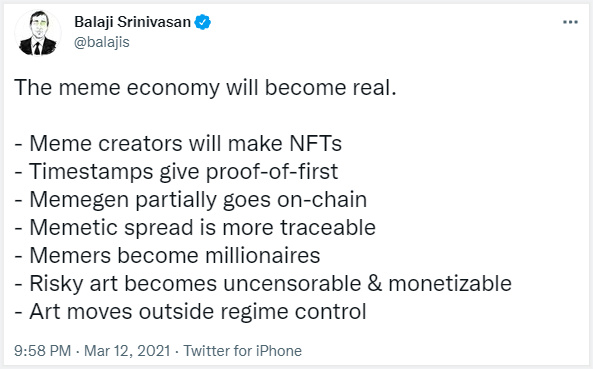The image size is (593, 369).
Task: Click the sentence 'The meme economy will become real.'
Action: tap(205, 88)
